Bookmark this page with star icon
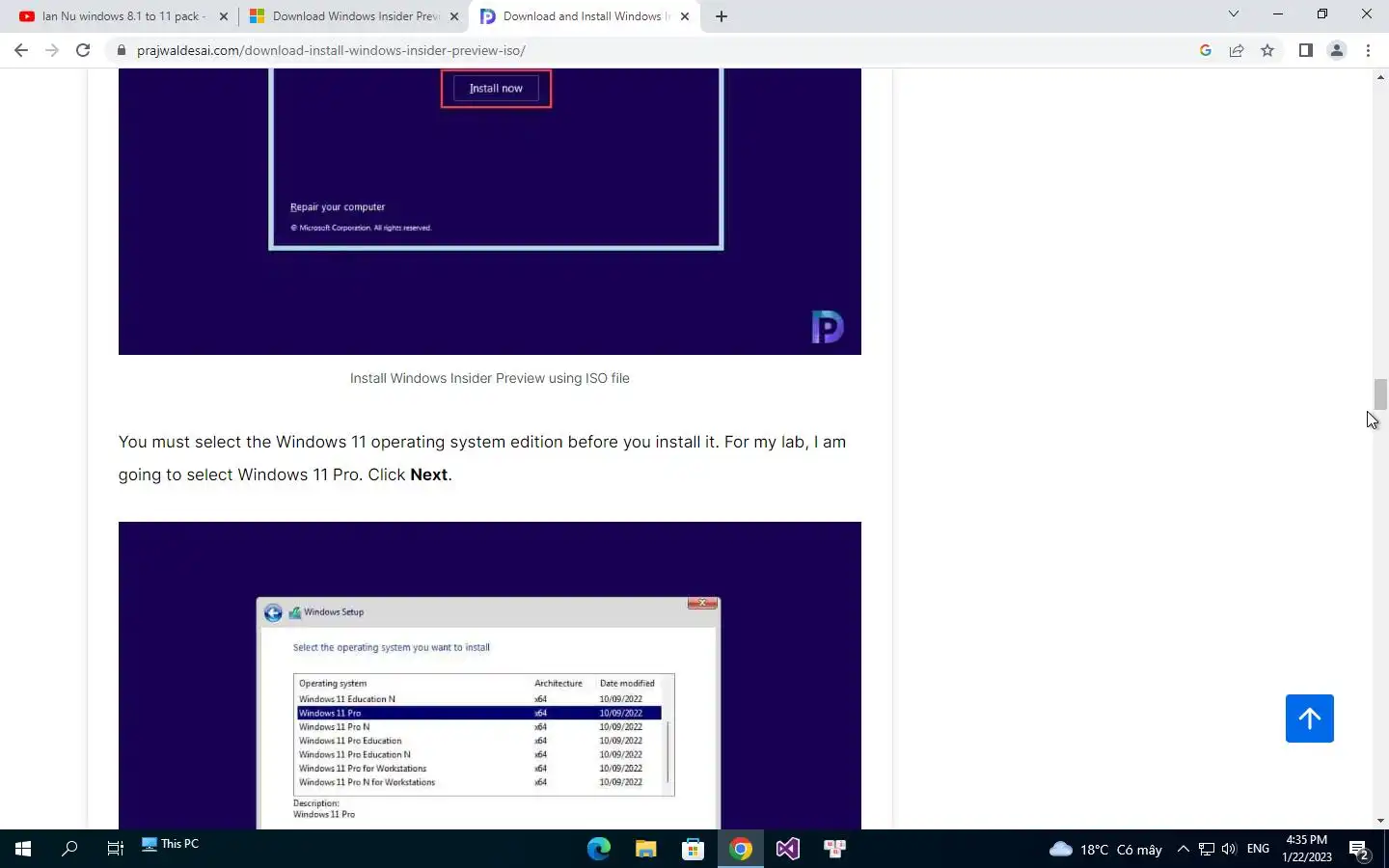Viewport: 1389px width, 868px height. coord(1267,50)
